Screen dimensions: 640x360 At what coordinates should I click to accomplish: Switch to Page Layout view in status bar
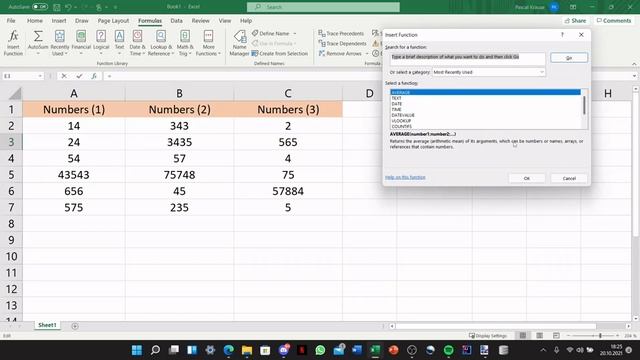pyautogui.click(x=539, y=336)
